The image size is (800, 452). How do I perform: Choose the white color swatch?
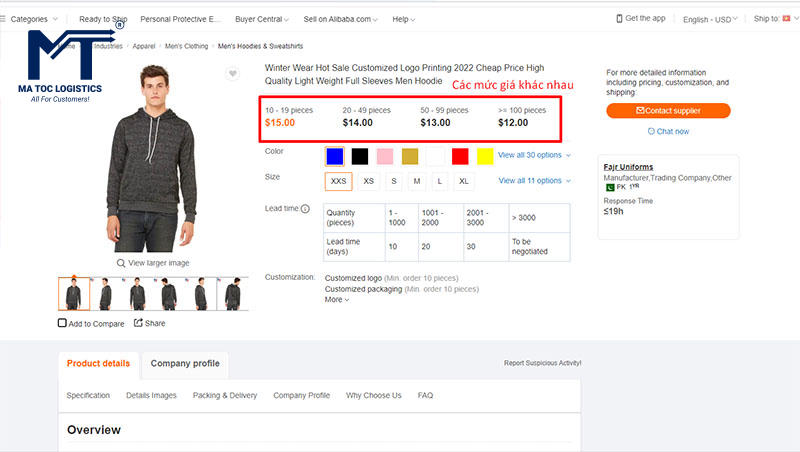435,156
